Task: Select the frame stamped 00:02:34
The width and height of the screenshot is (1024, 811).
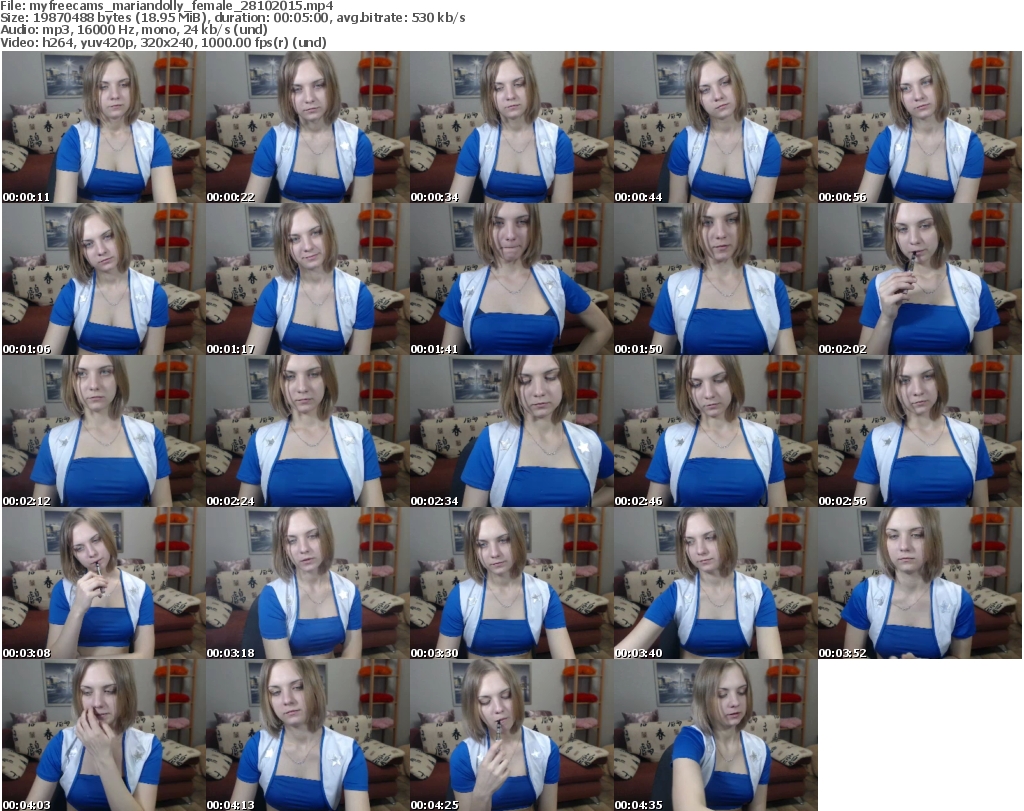Action: (x=511, y=431)
